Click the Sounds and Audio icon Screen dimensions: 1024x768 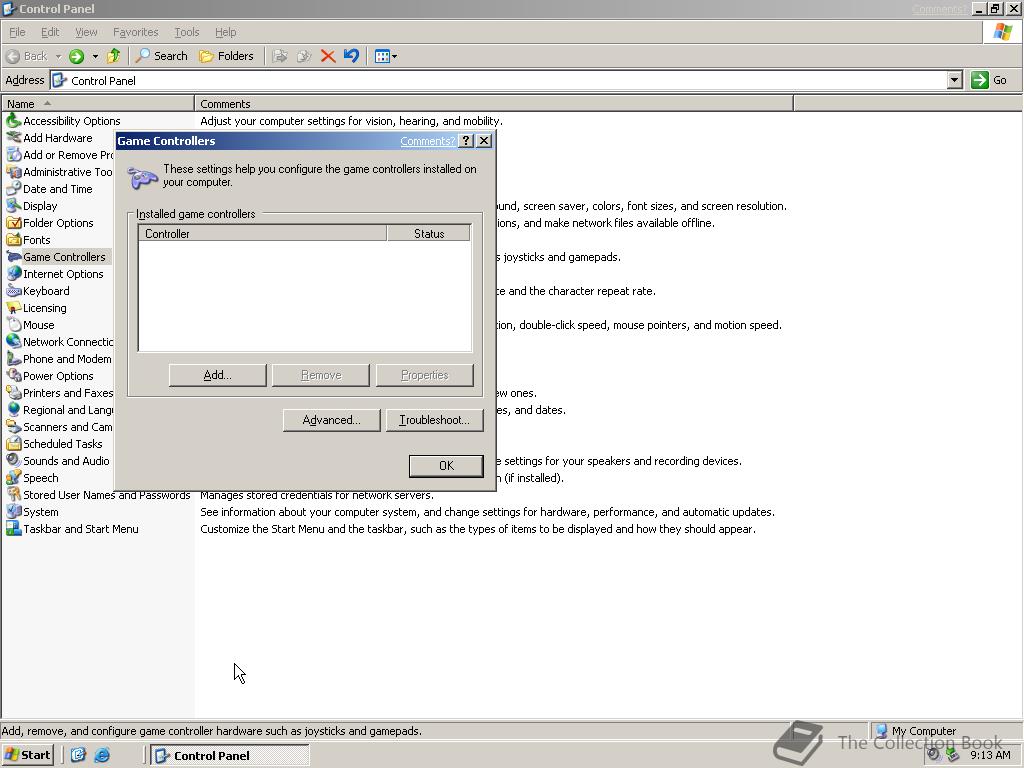pos(13,460)
